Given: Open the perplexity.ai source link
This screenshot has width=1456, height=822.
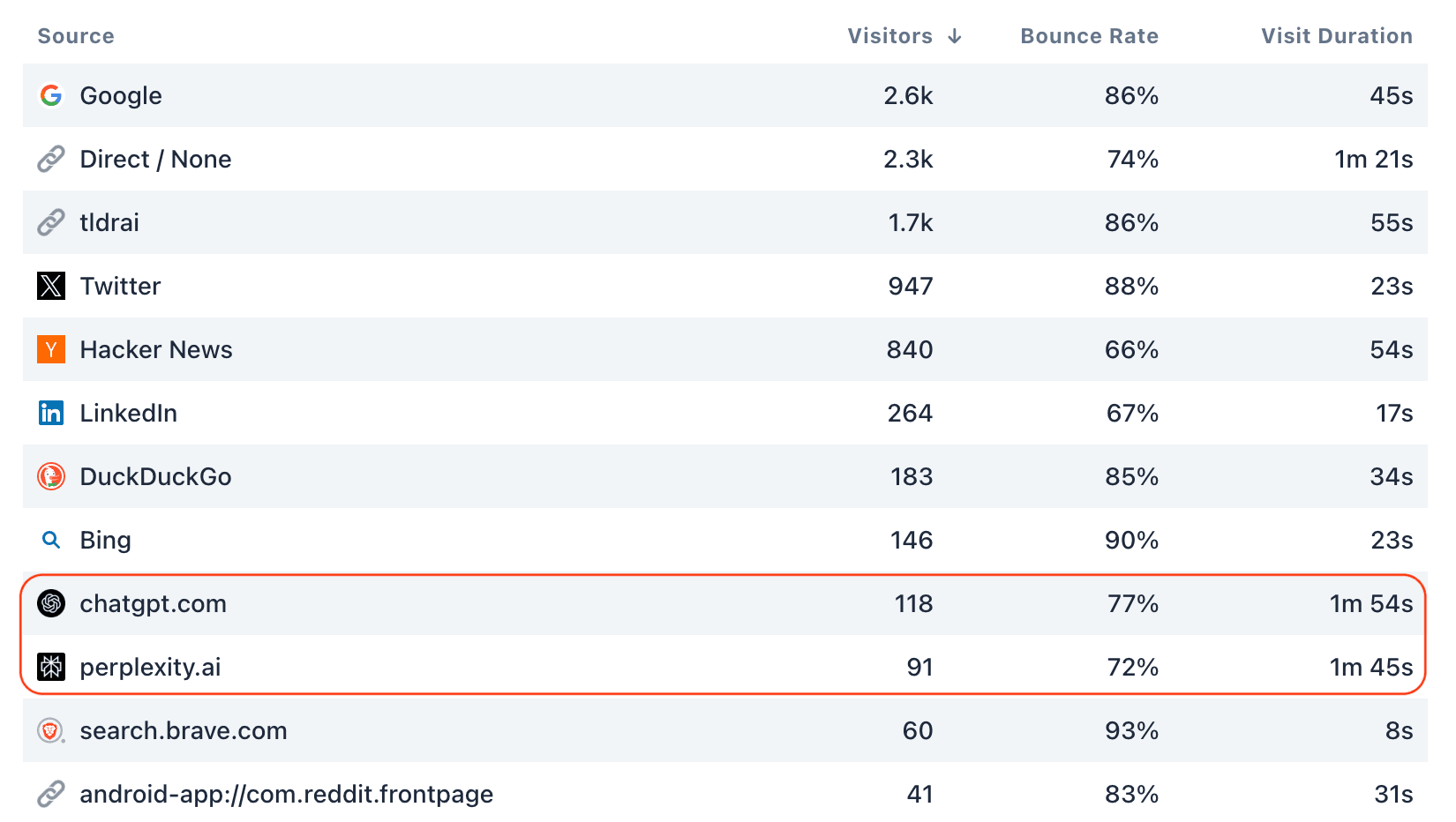Looking at the screenshot, I should (150, 667).
